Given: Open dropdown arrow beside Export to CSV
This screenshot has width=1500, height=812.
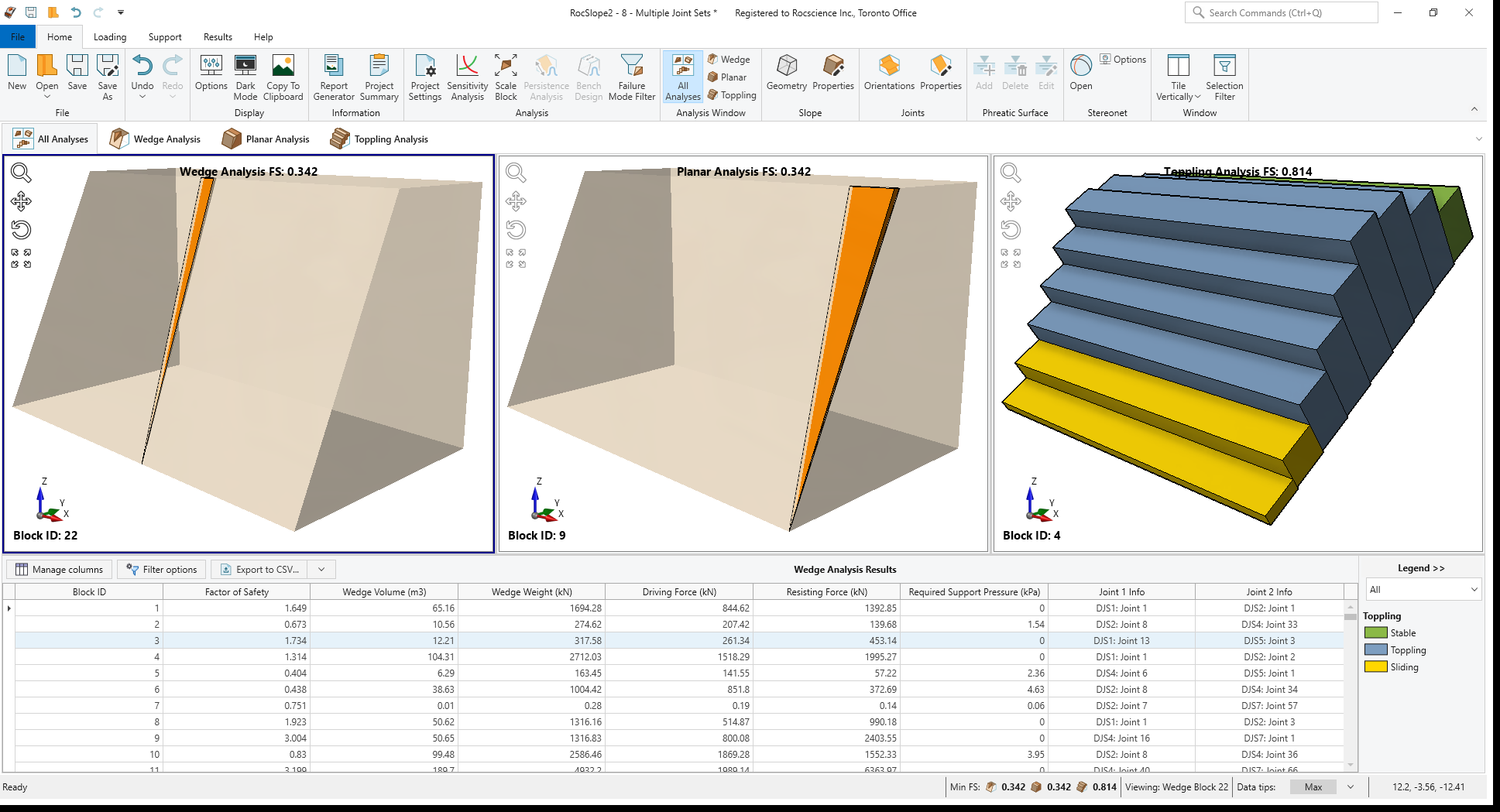Looking at the screenshot, I should click(x=321, y=570).
